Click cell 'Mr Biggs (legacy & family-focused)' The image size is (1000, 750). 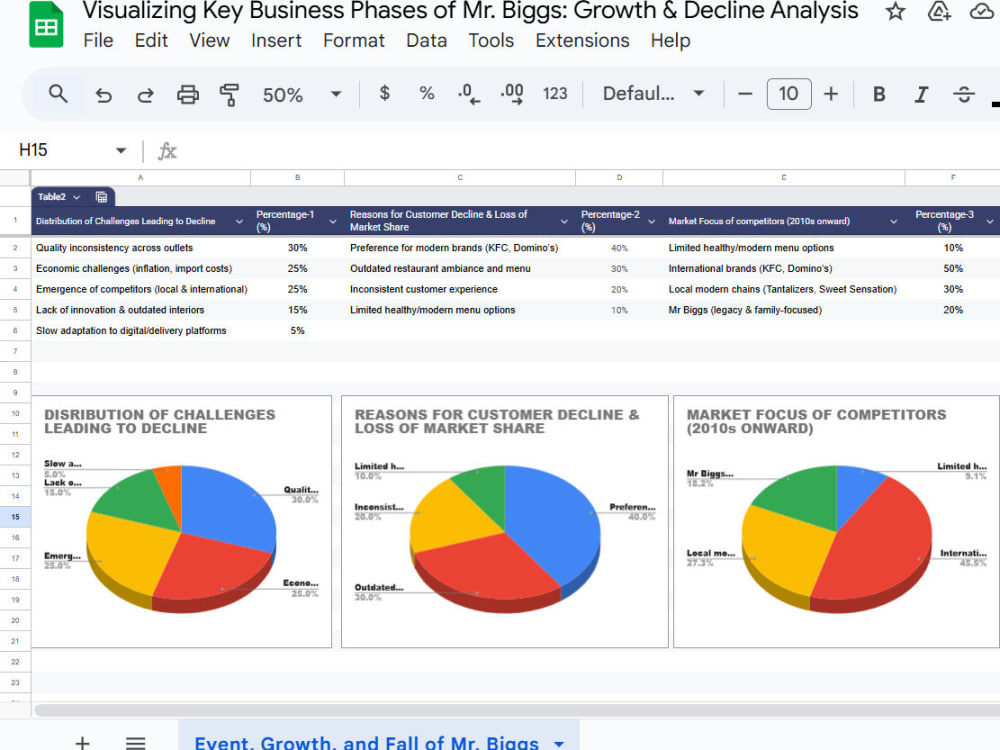point(784,310)
